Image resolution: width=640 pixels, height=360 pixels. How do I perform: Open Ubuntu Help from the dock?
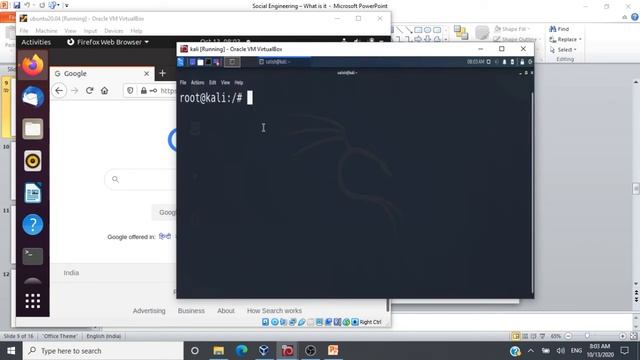(x=33, y=224)
